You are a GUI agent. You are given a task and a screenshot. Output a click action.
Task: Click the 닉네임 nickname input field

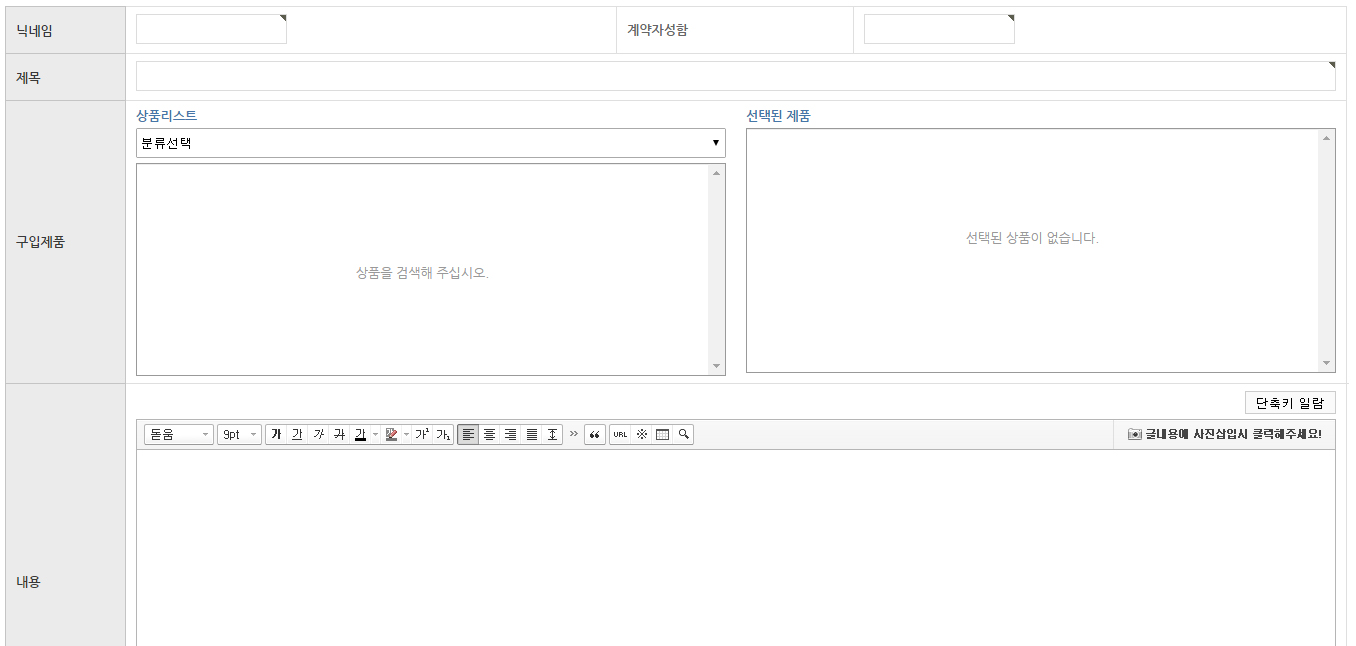[211, 29]
